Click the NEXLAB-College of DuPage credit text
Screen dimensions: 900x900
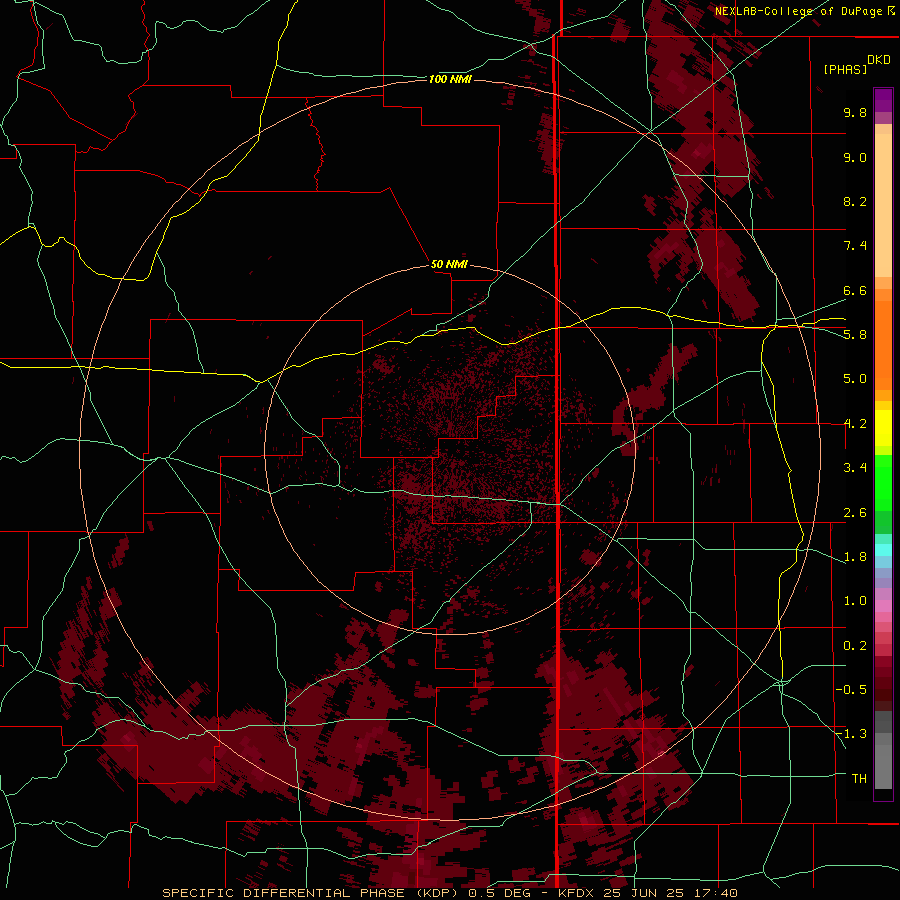coord(800,11)
